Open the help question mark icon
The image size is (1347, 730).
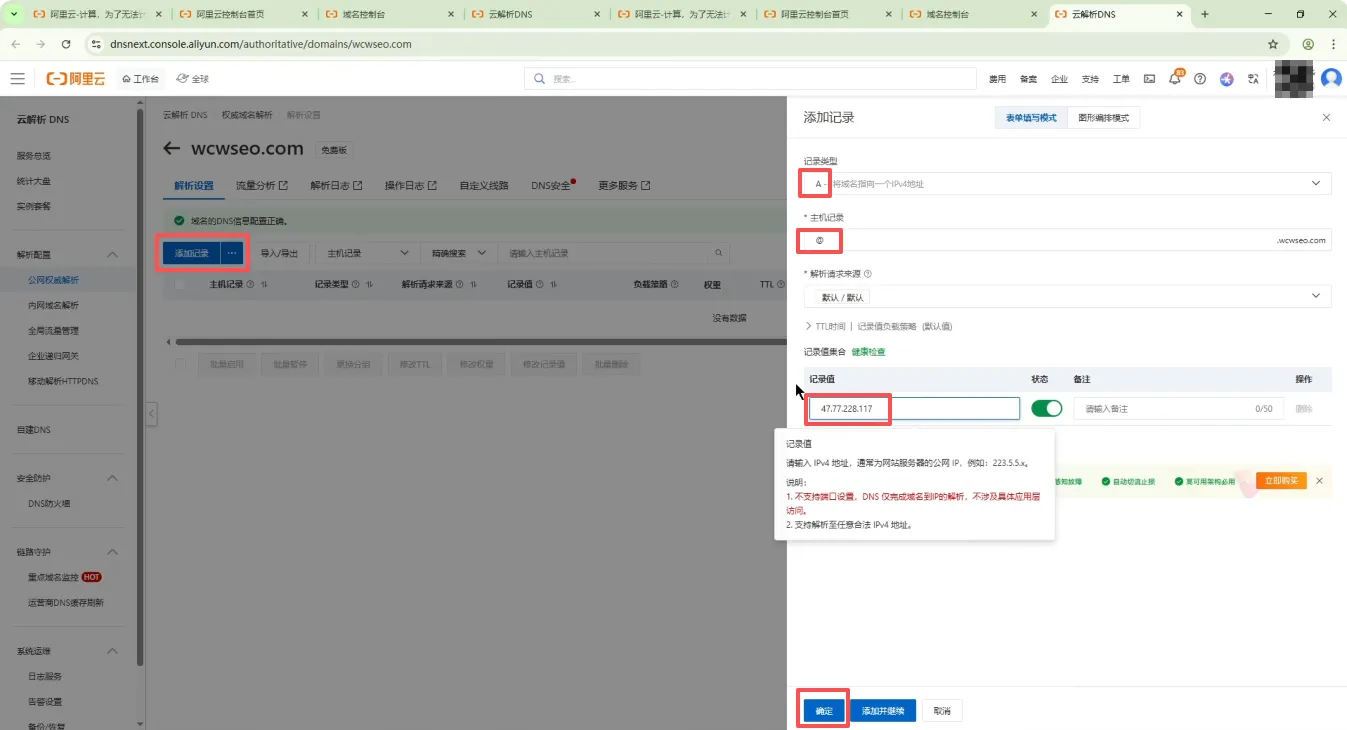(1200, 79)
